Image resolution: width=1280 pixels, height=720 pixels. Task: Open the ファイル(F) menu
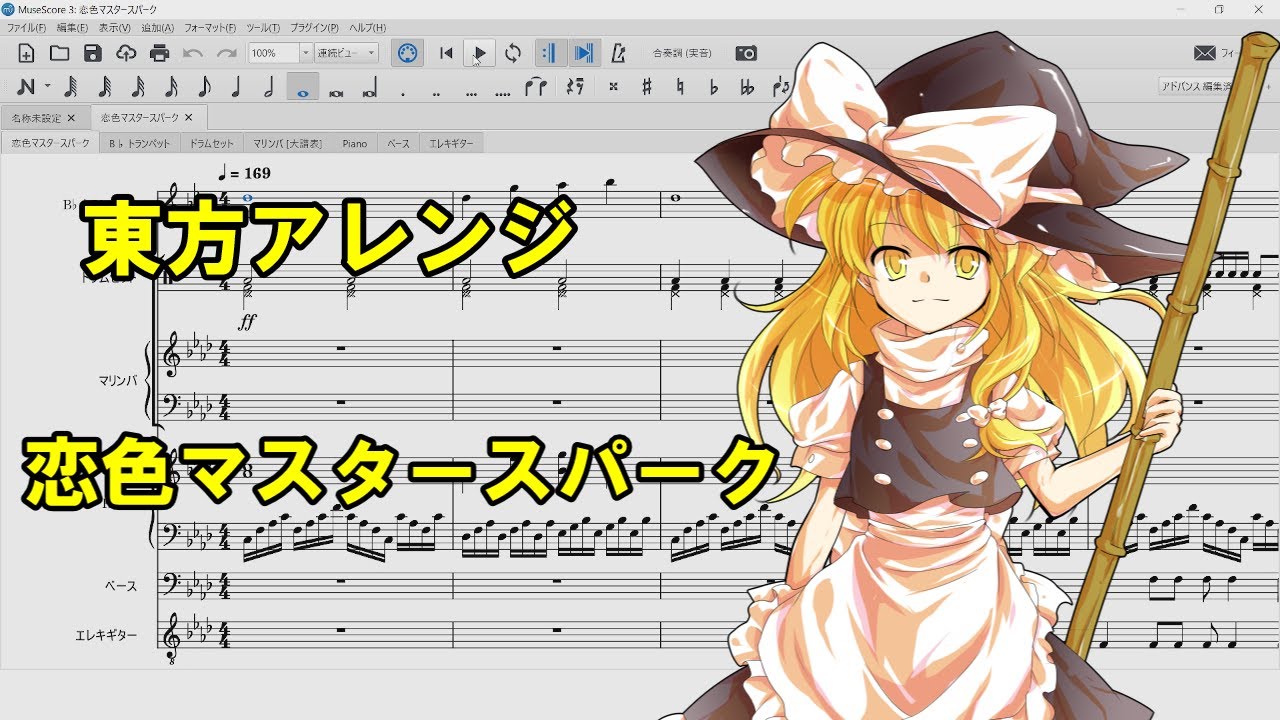[28, 28]
